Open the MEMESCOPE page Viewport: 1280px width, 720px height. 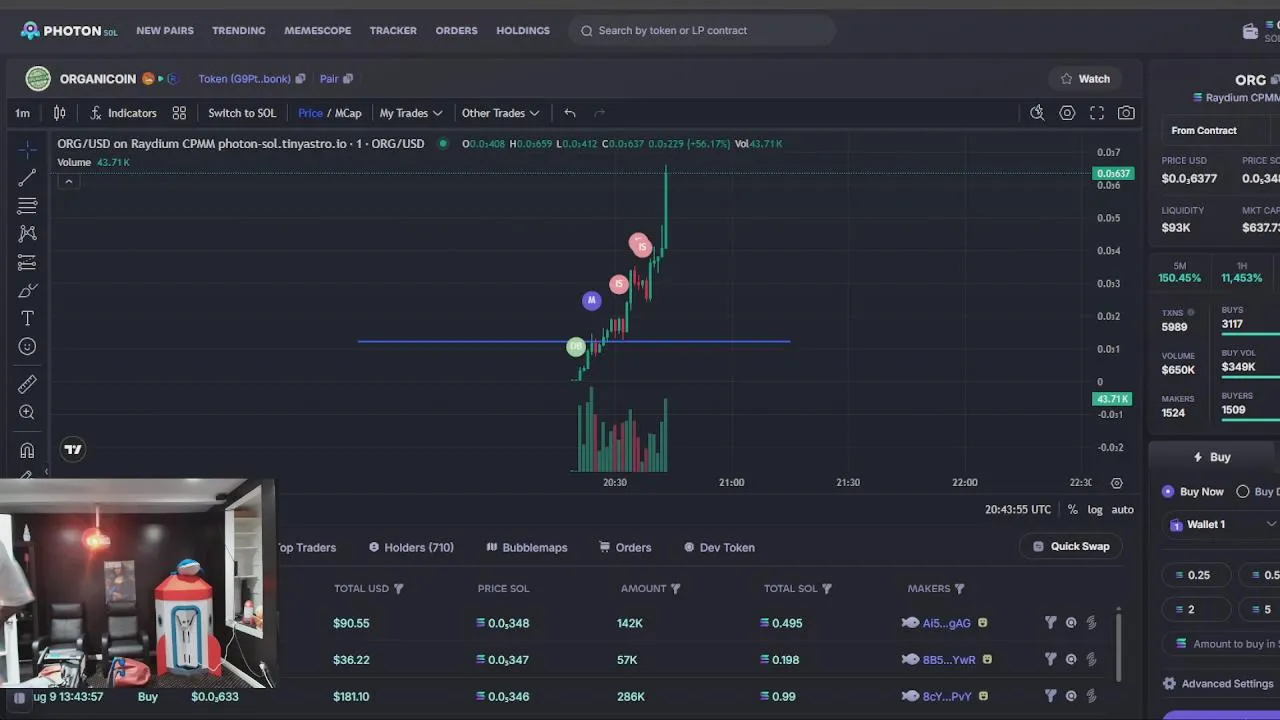click(318, 31)
